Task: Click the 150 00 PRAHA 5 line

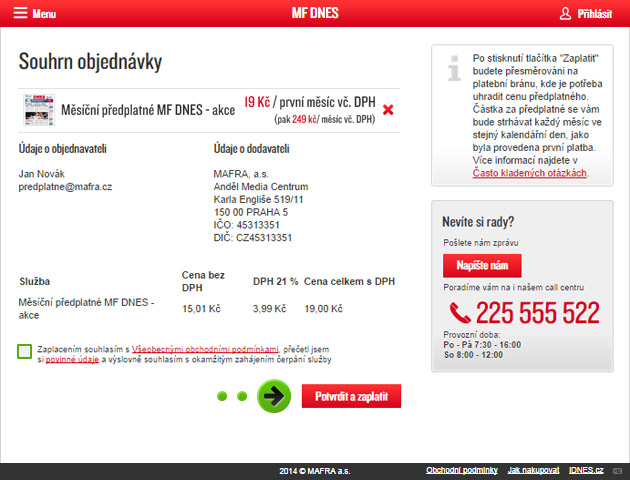Action: (251, 212)
